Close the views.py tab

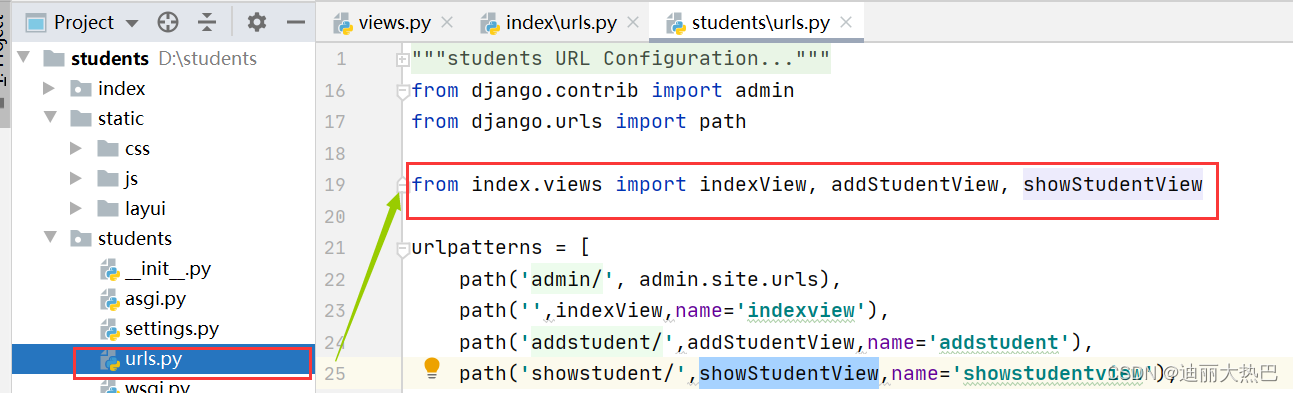coord(446,21)
